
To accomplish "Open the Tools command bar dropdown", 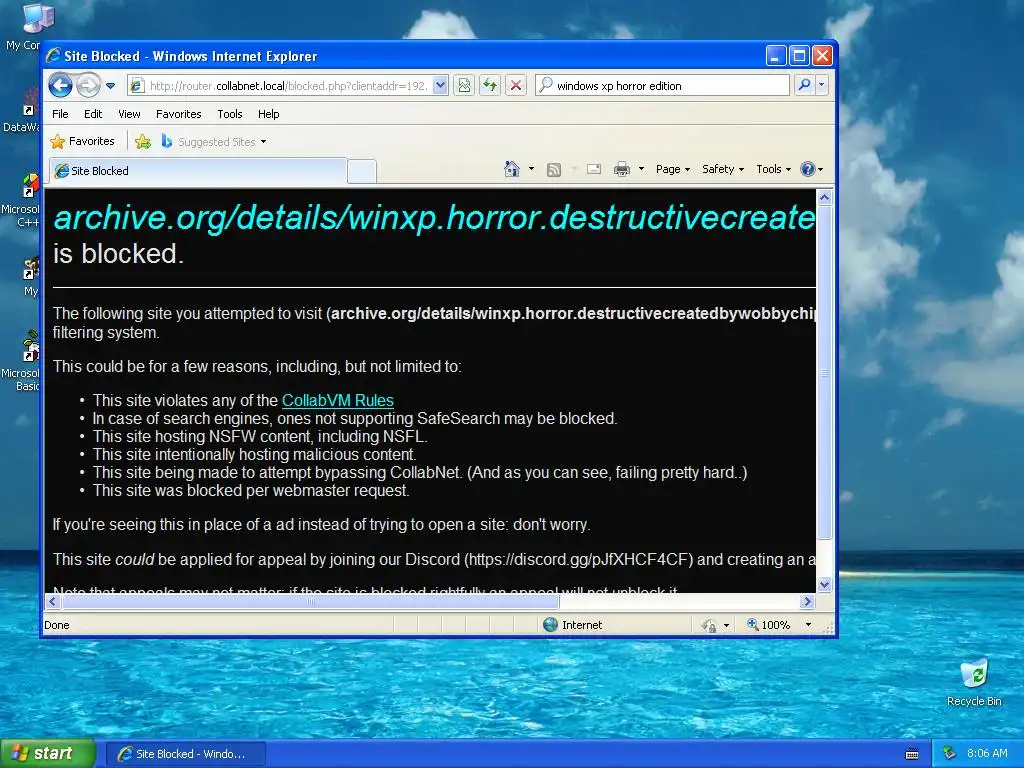I will tap(773, 169).
